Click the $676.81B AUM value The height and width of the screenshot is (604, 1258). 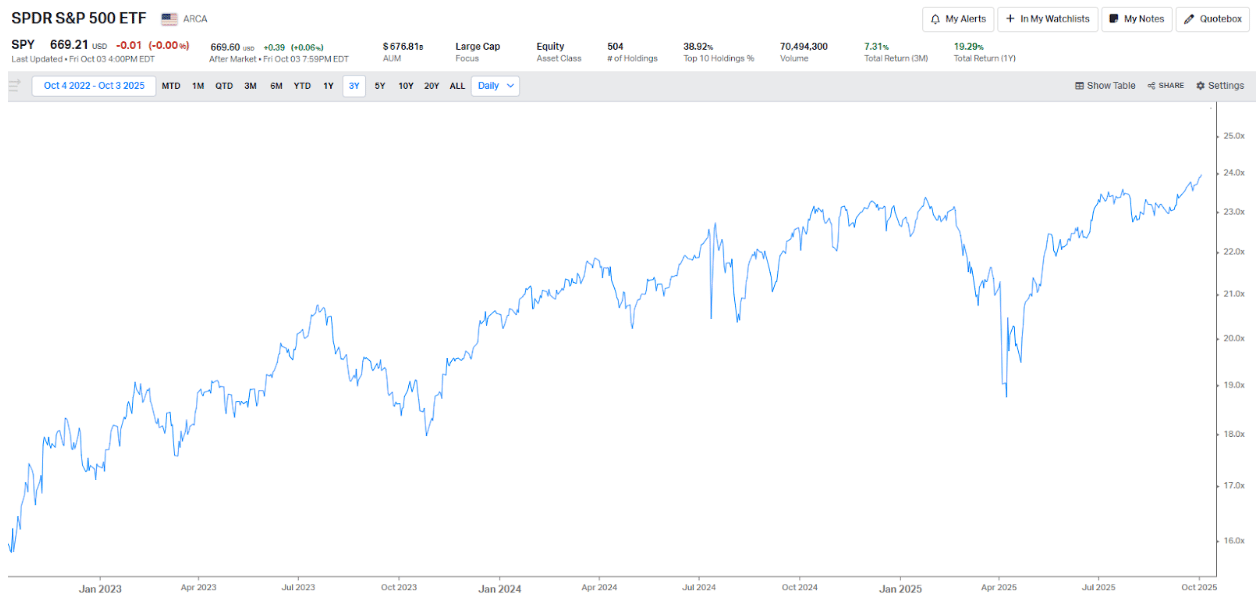click(x=403, y=47)
